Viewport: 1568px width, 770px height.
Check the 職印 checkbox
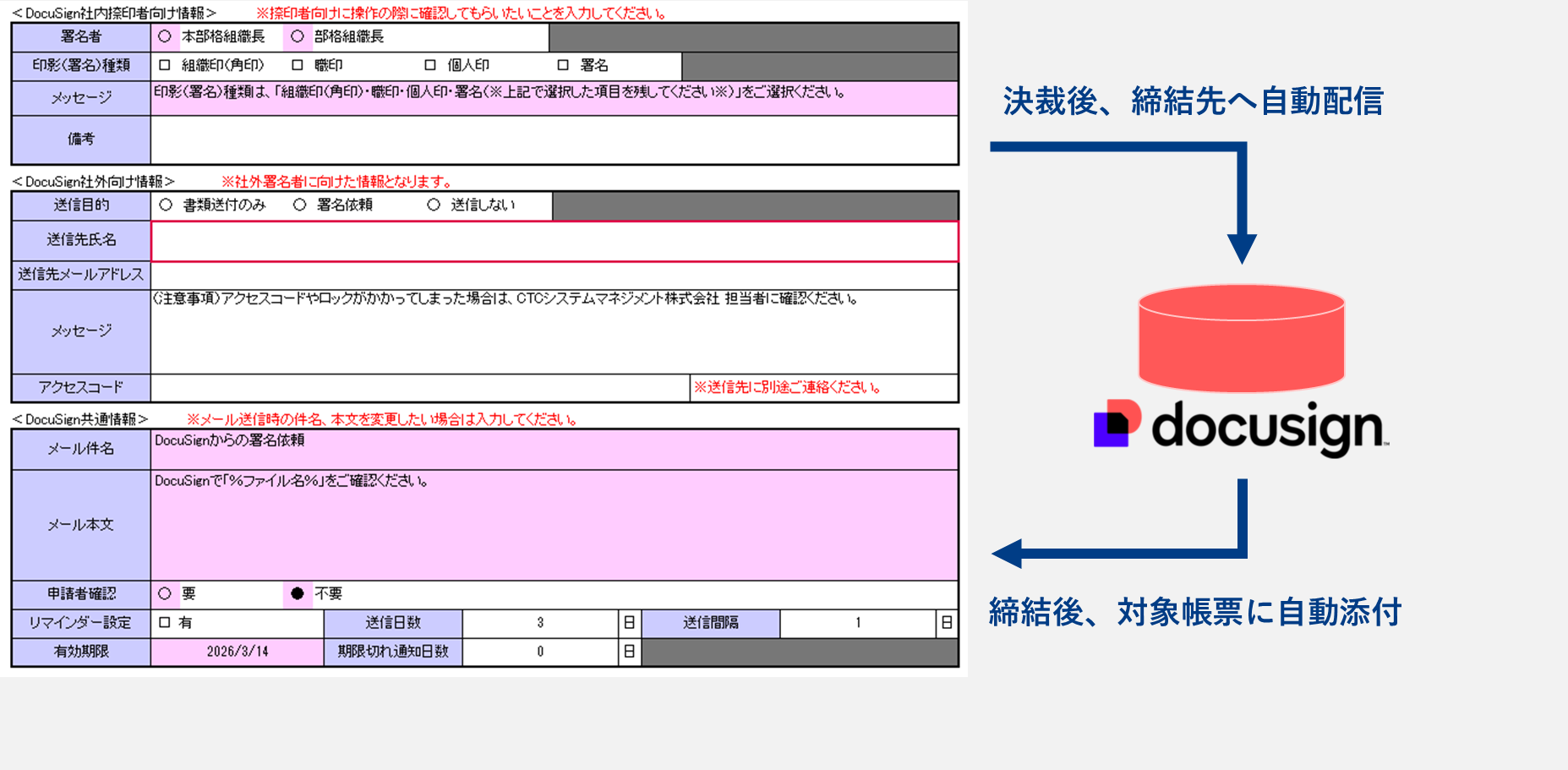[x=298, y=65]
